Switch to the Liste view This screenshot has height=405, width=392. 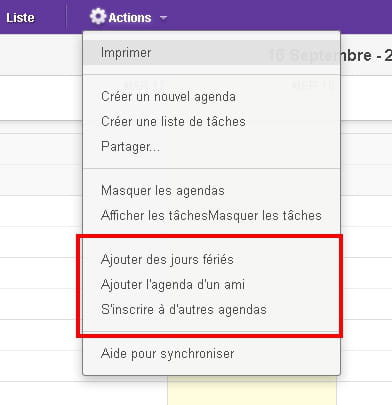(x=20, y=18)
